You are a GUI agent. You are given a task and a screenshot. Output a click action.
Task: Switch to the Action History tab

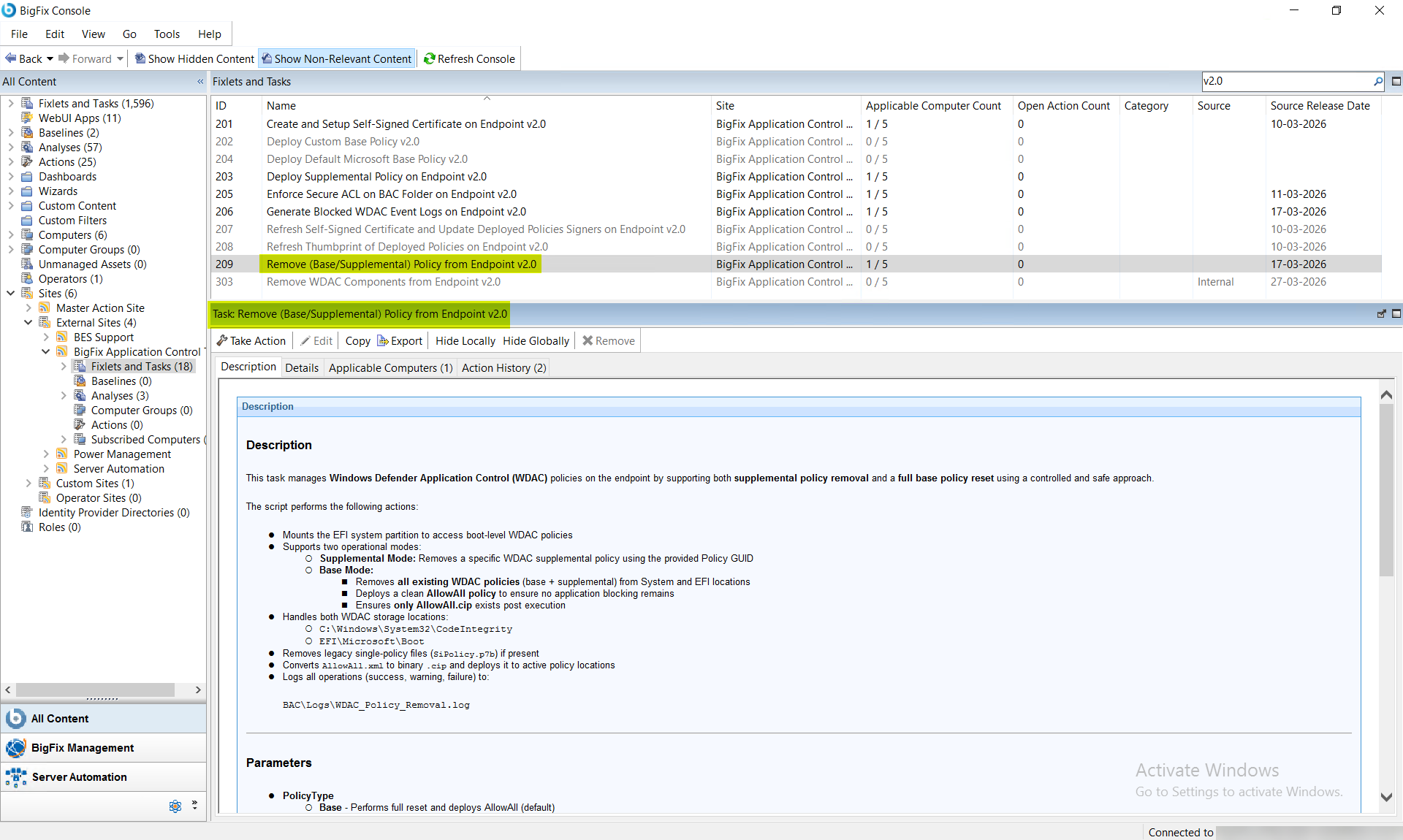coord(503,367)
